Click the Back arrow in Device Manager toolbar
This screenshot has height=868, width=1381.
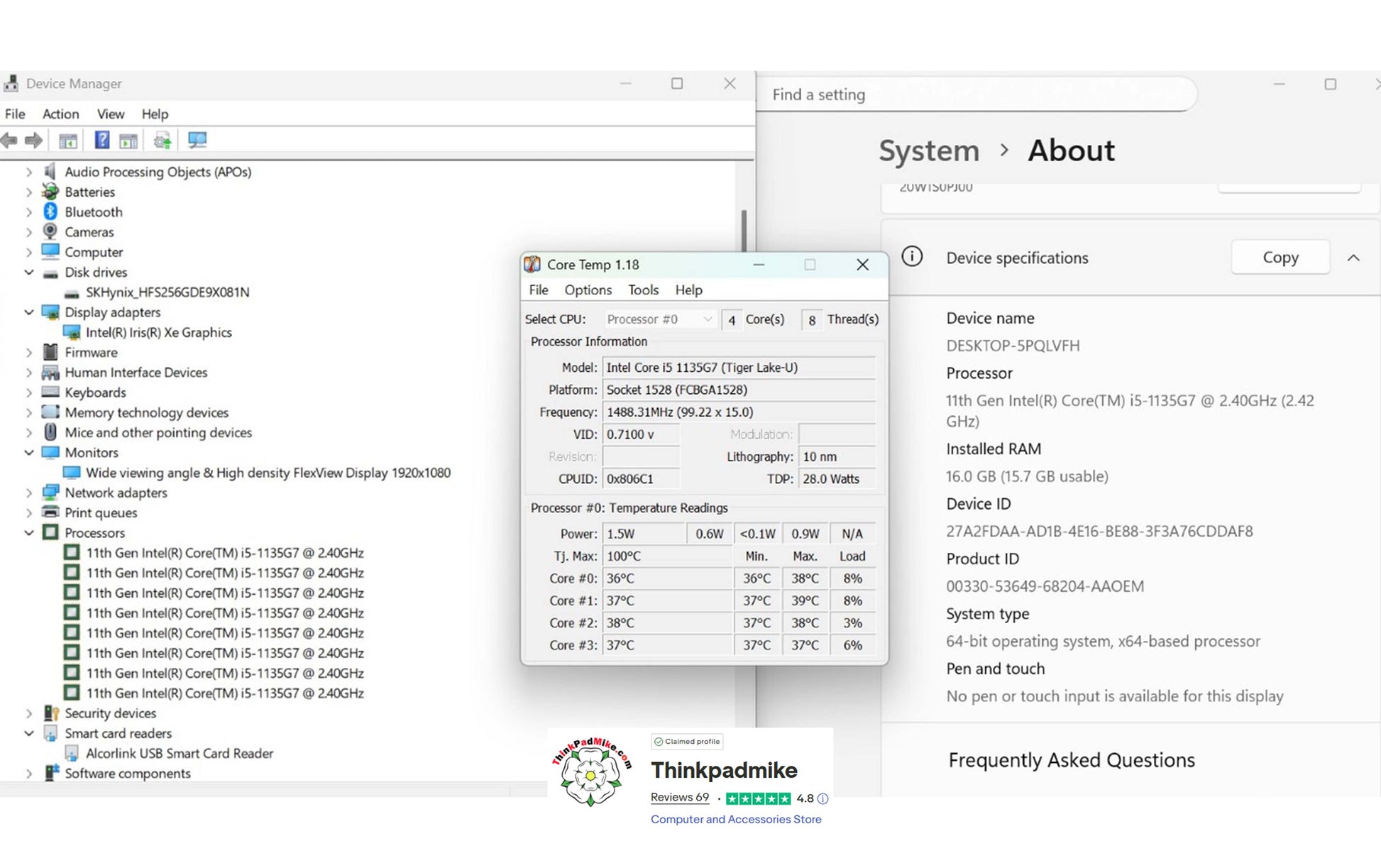[9, 141]
